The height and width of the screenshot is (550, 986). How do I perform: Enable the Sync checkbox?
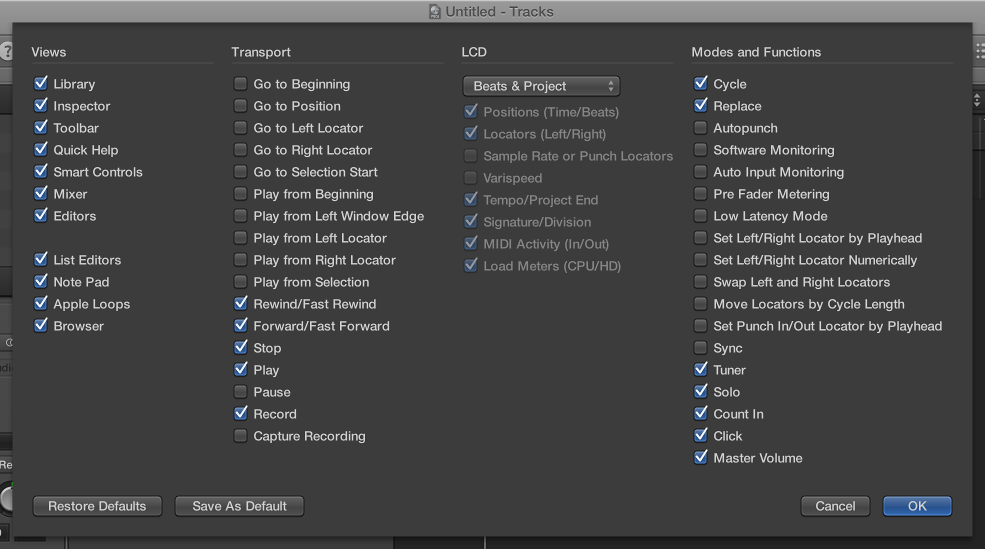tap(701, 348)
